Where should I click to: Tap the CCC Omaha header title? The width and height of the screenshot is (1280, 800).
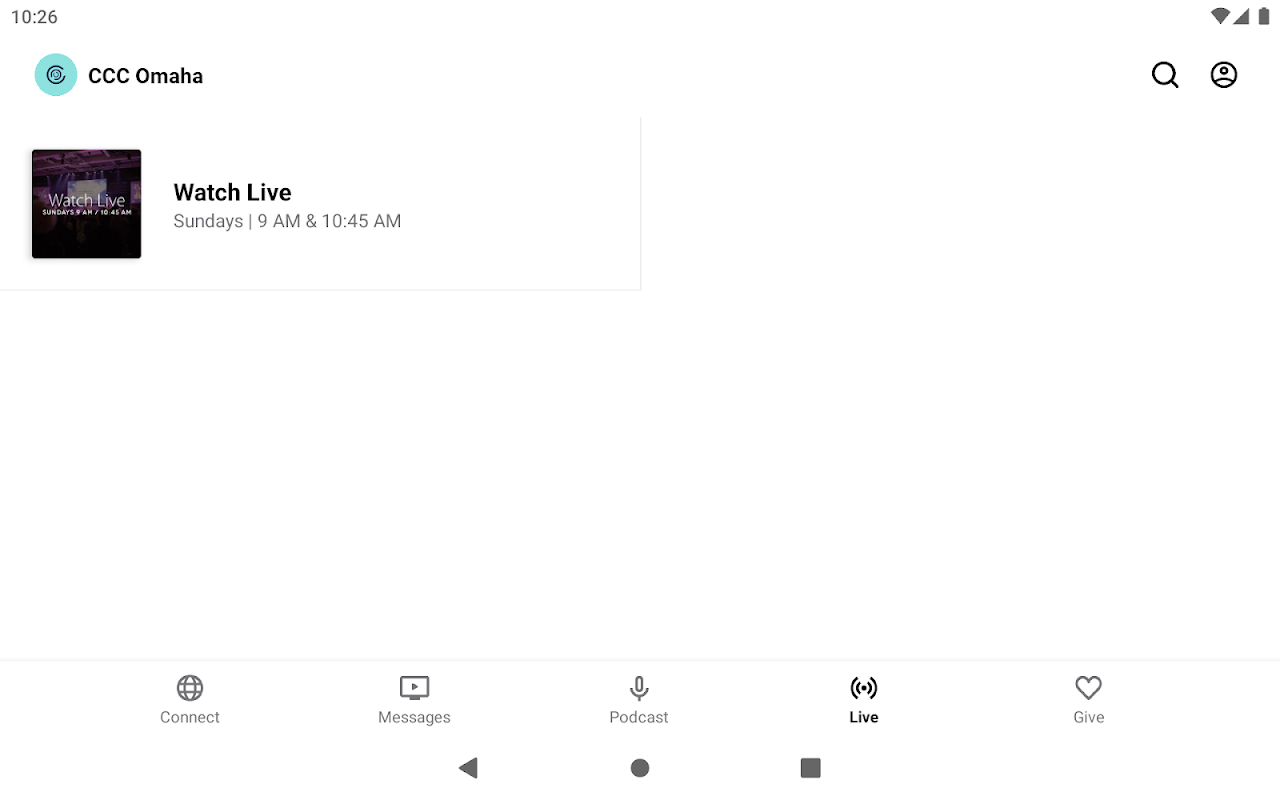(145, 76)
